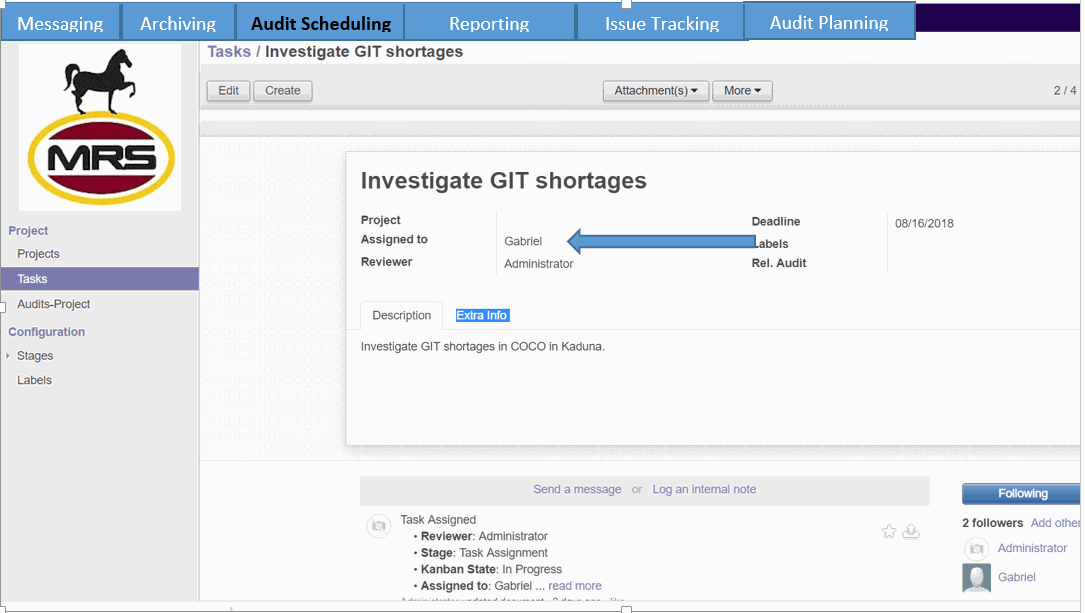Click the Create button

tap(283, 91)
